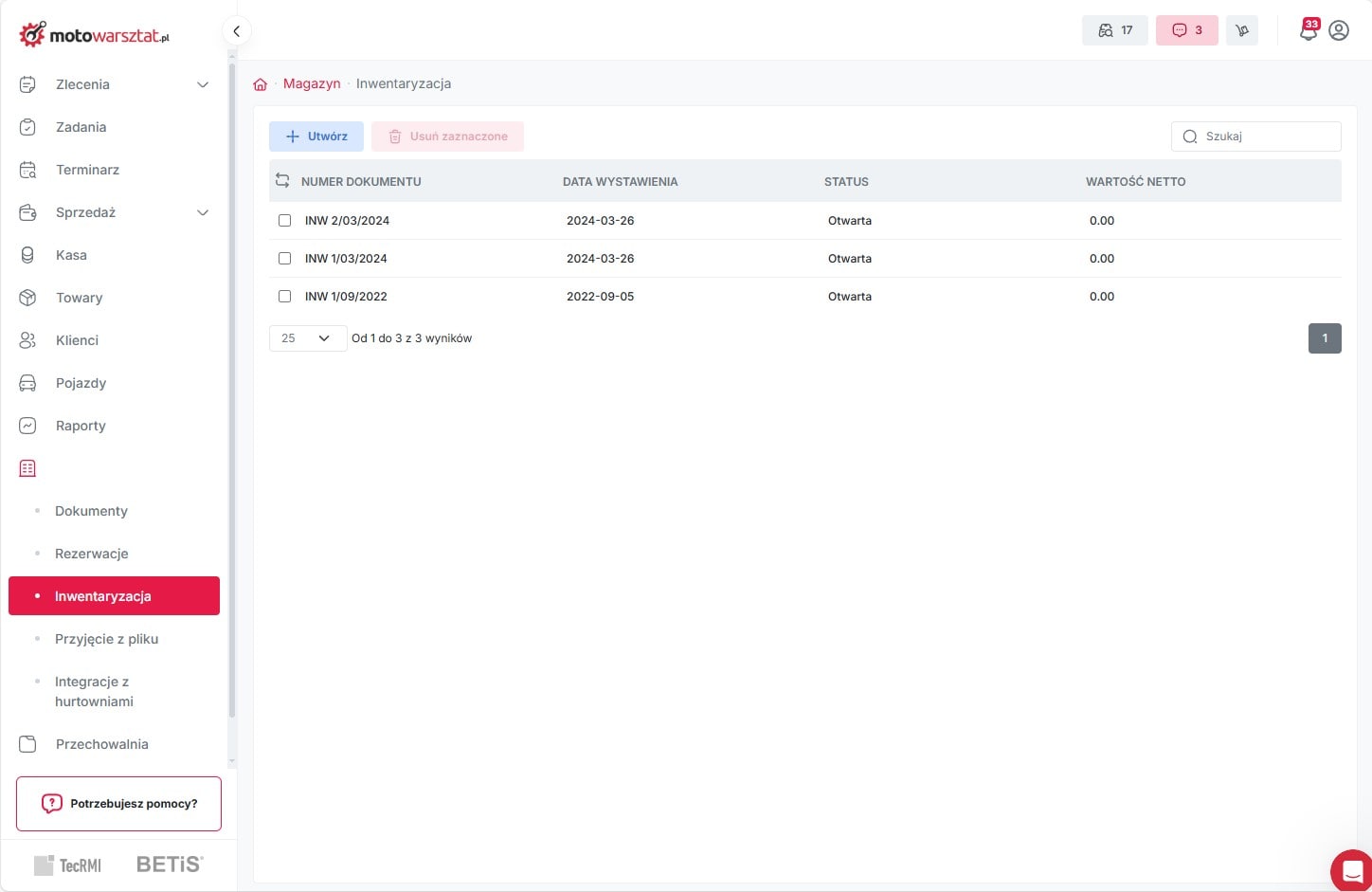Select checkbox for INW 2/03/2024
Viewport: 1372px width, 892px height.
click(284, 221)
